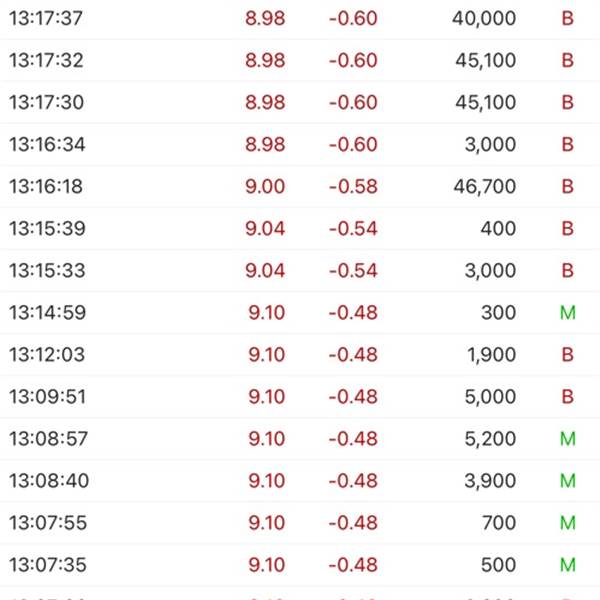Select the 13:14:59 trade timestamp
The image size is (600, 600).
tap(46, 312)
